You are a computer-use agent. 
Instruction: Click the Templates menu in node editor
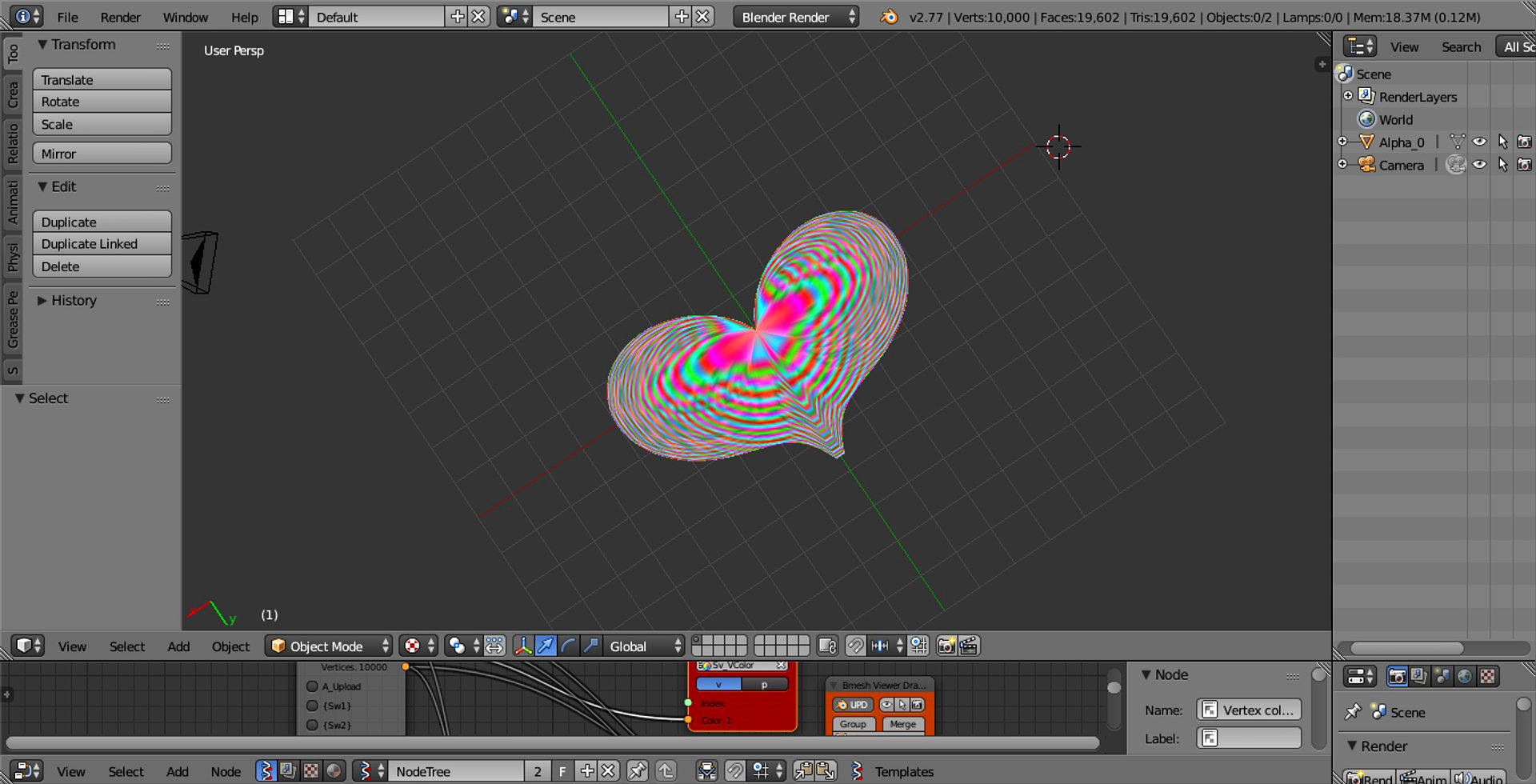[x=904, y=772]
